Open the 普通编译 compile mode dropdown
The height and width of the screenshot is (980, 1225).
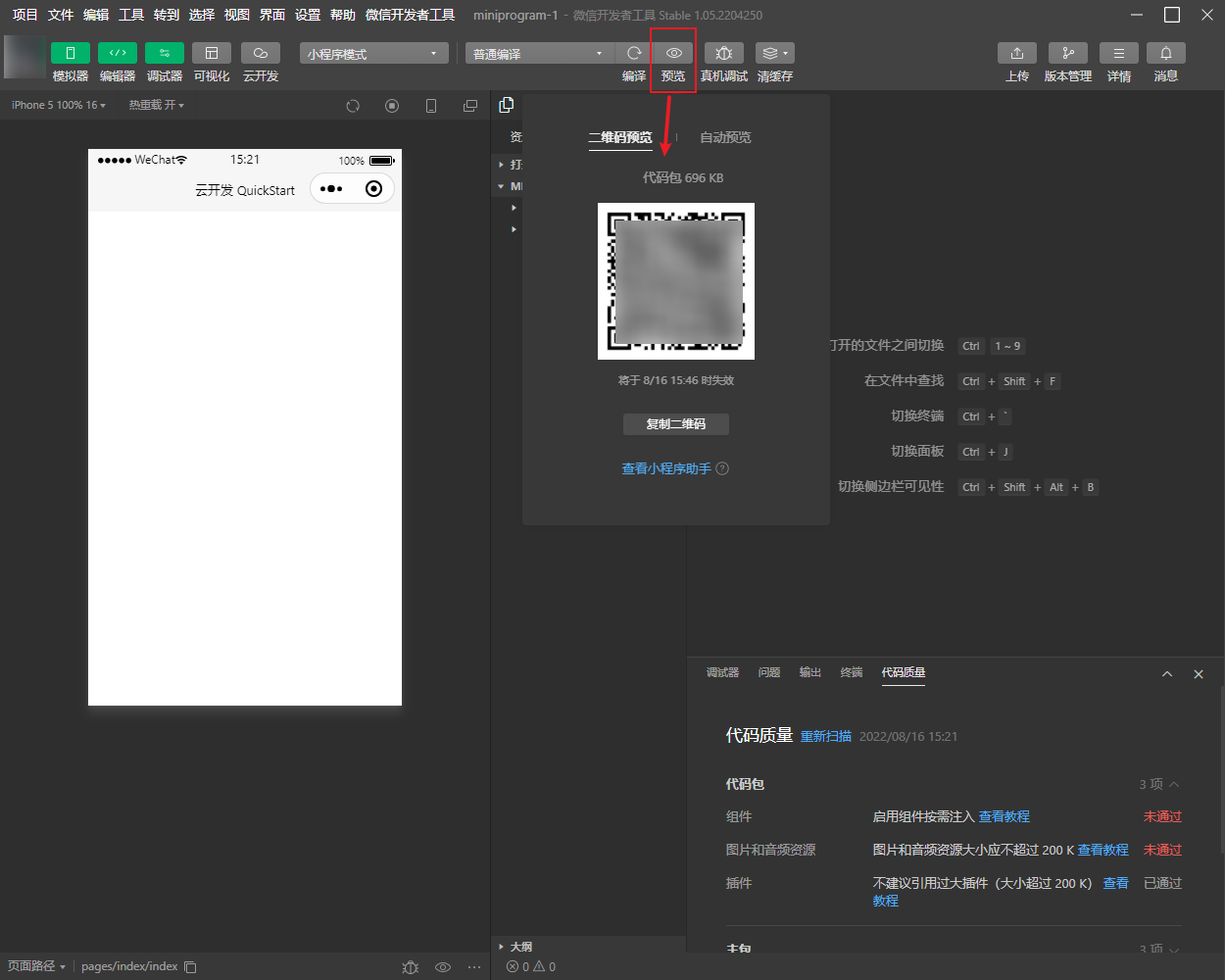539,54
